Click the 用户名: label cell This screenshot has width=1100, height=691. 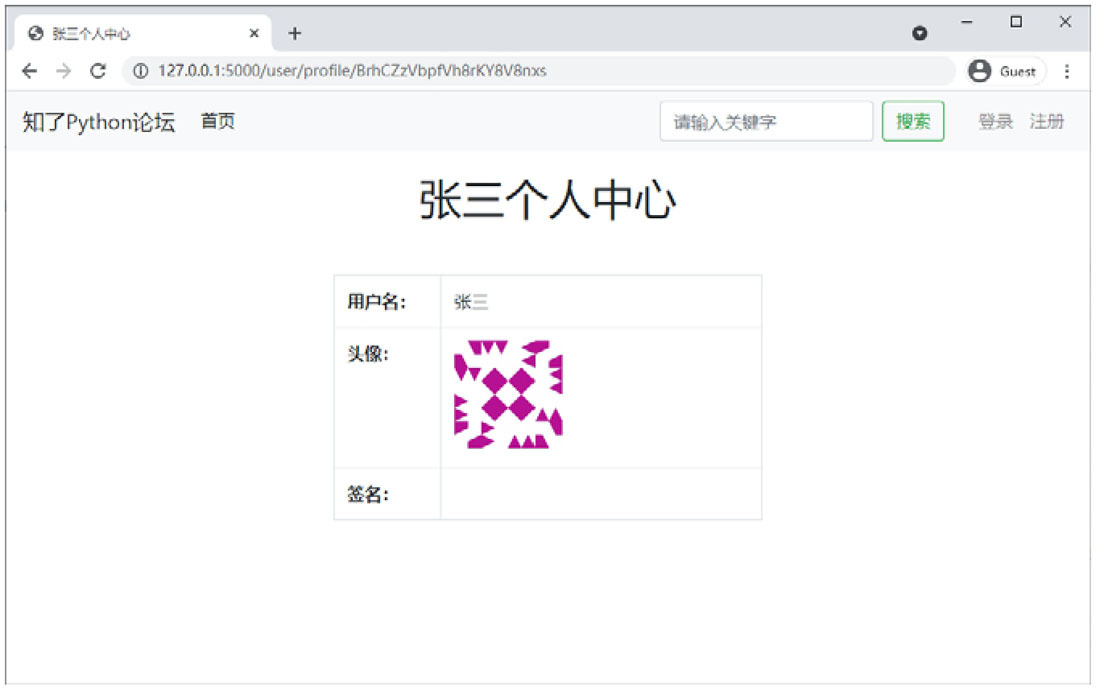pyautogui.click(x=387, y=302)
